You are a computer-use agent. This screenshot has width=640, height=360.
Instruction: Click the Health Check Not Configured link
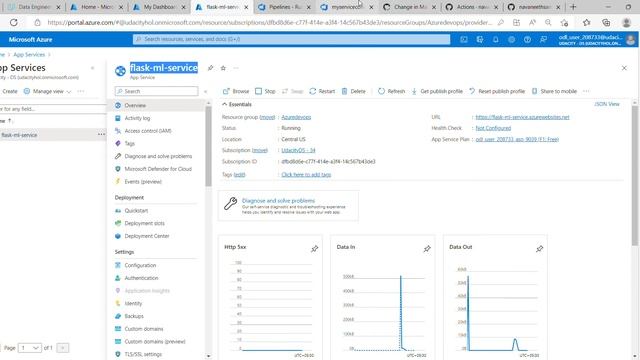[x=493, y=128]
